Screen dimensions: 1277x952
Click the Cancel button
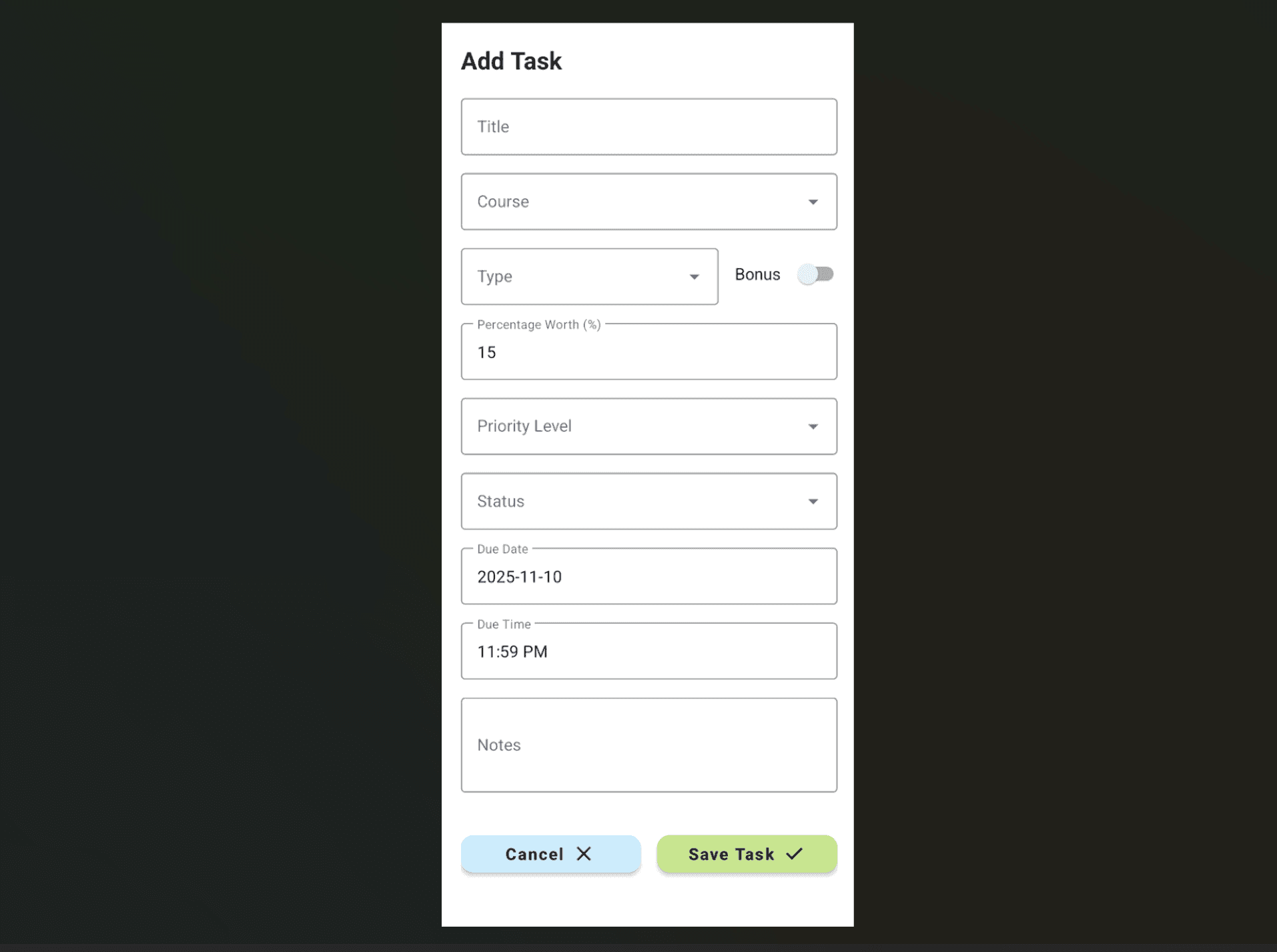(550, 854)
